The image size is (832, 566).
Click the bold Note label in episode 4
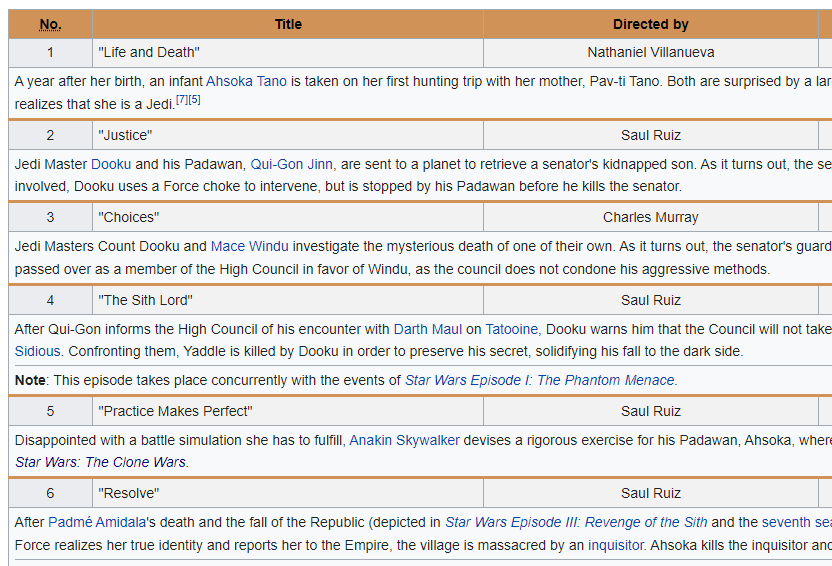30,380
